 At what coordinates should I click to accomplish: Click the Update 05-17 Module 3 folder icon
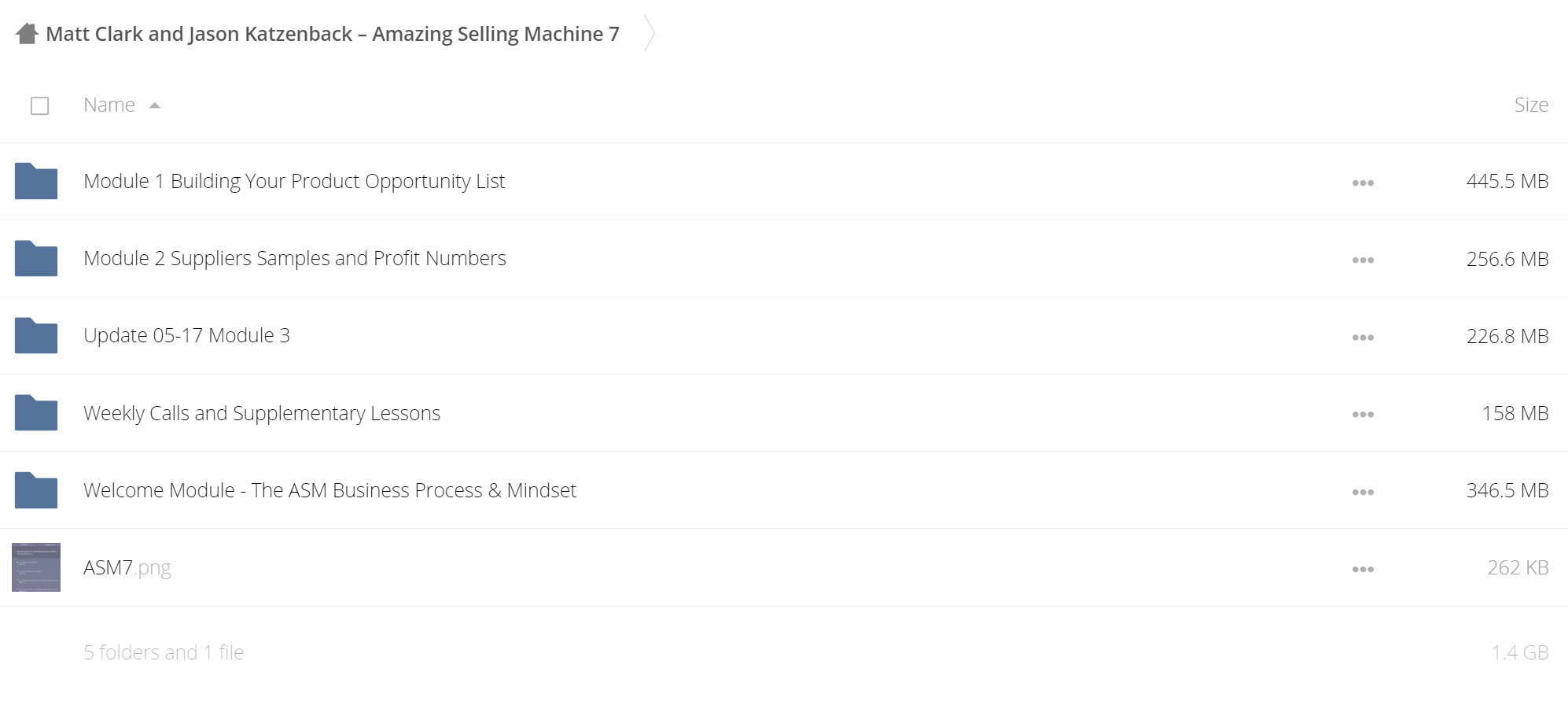tap(36, 335)
